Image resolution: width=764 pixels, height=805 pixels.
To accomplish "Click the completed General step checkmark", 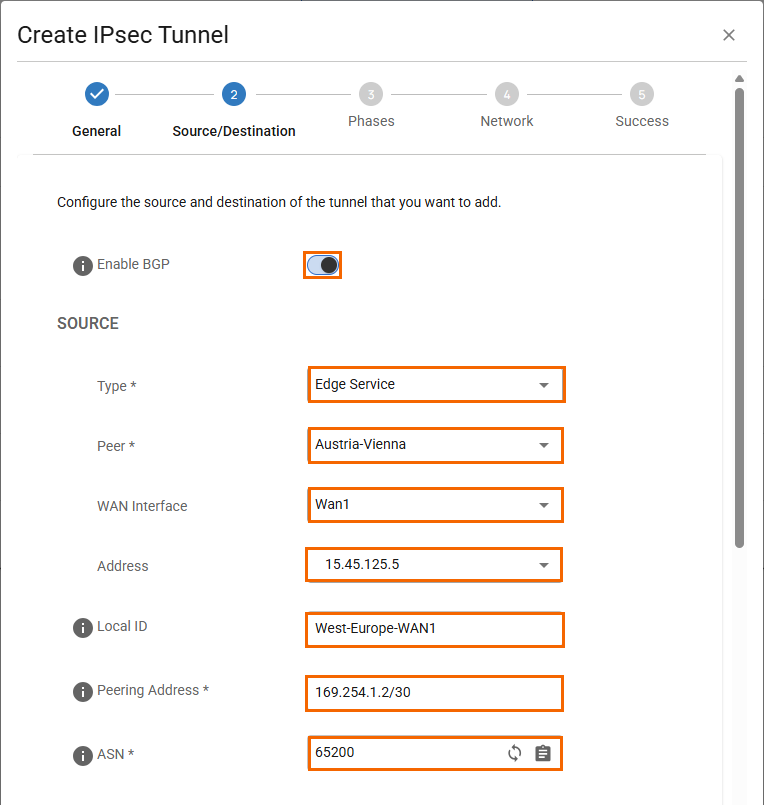I will [97, 94].
